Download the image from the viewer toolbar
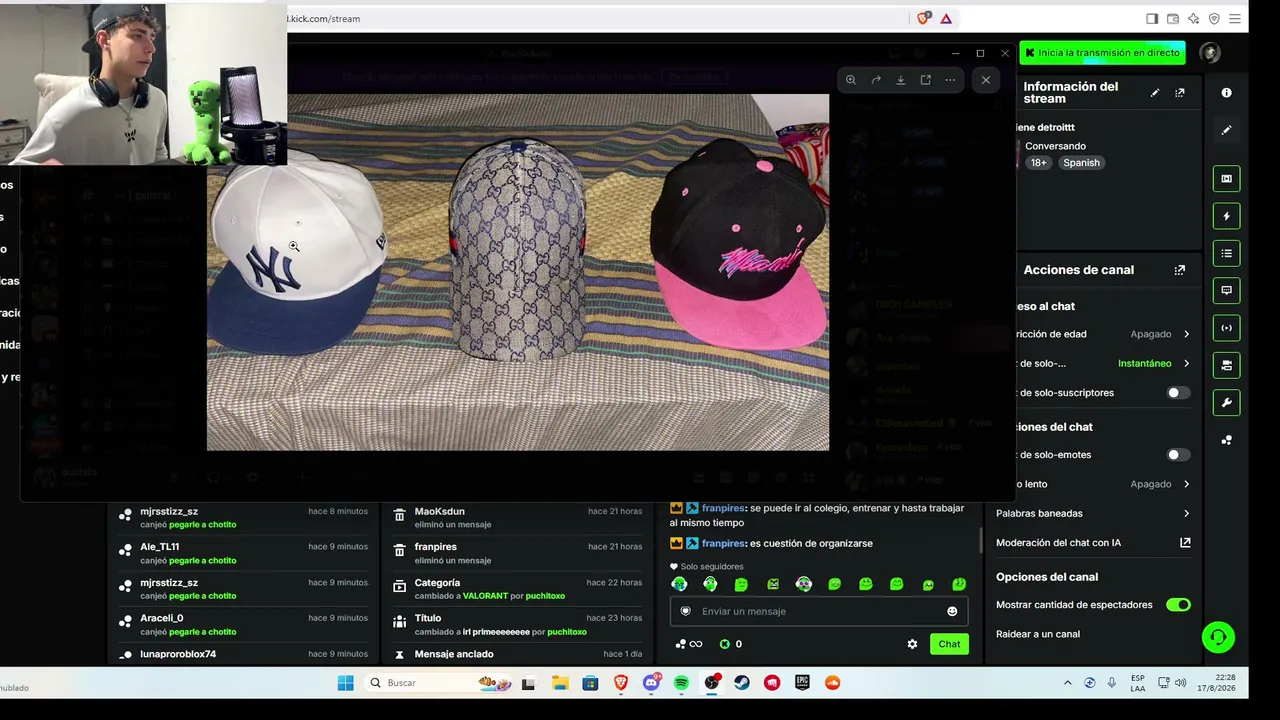 tap(900, 80)
